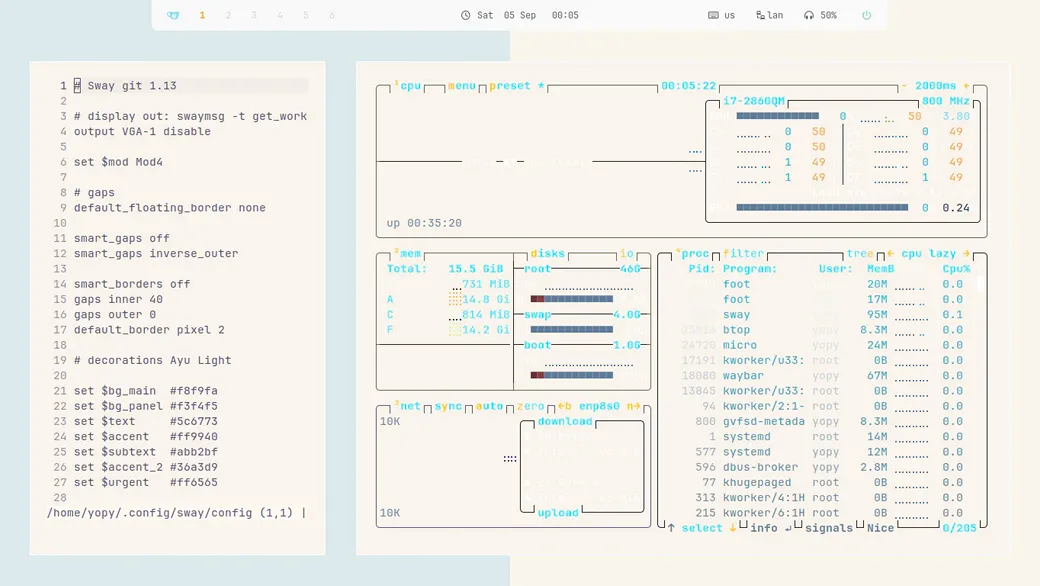Click right arrow after lazy in proc box
The height and width of the screenshot is (586, 1040).
(x=966, y=253)
